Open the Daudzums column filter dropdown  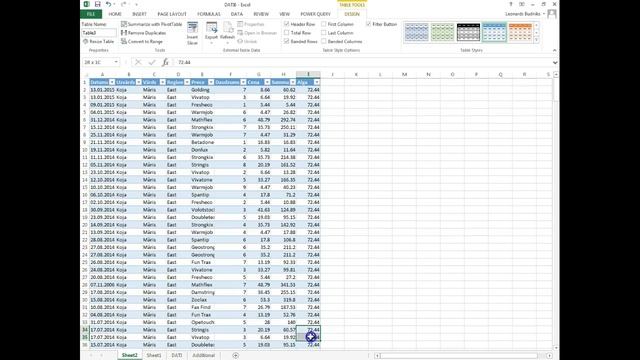point(243,82)
